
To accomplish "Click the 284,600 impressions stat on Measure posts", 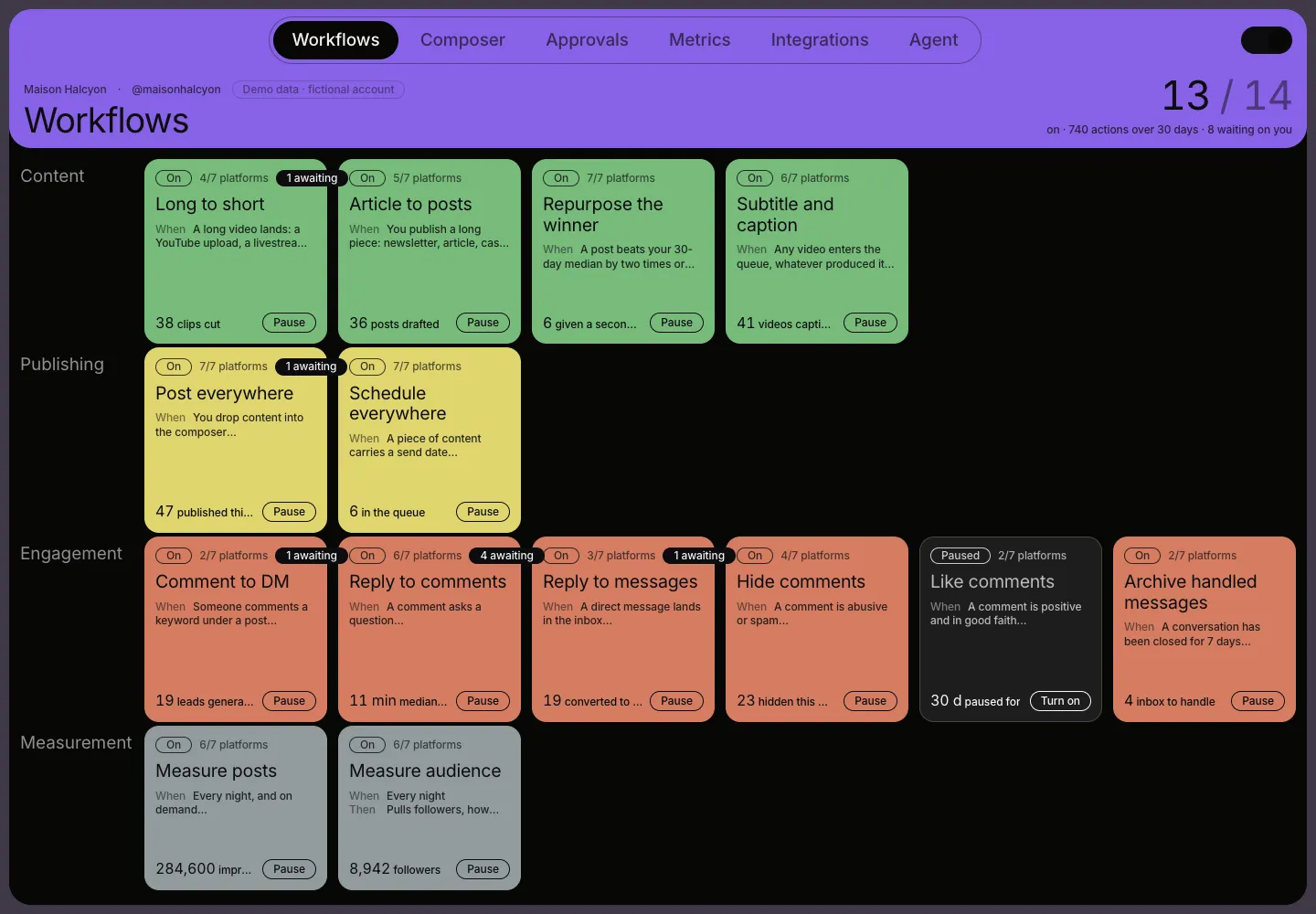I will tap(203, 869).
